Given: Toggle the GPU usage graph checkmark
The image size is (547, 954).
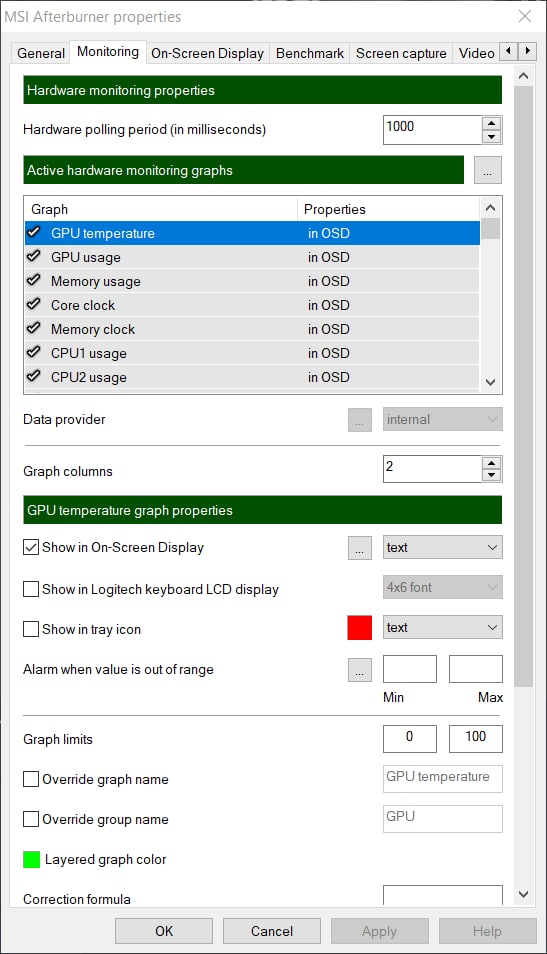Looking at the screenshot, I should [34, 257].
